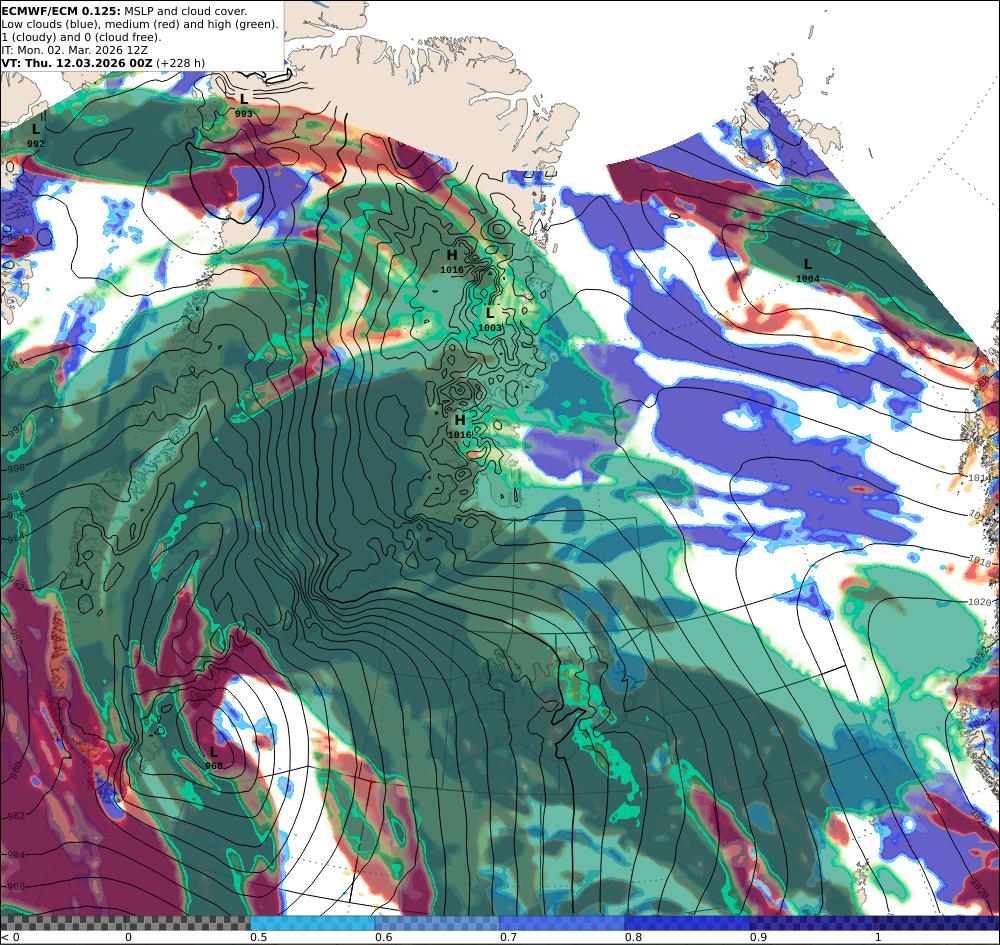This screenshot has width=1000, height=945.
Task: Pick the colorbar segment between 0.9 and 1
Action: (812, 923)
